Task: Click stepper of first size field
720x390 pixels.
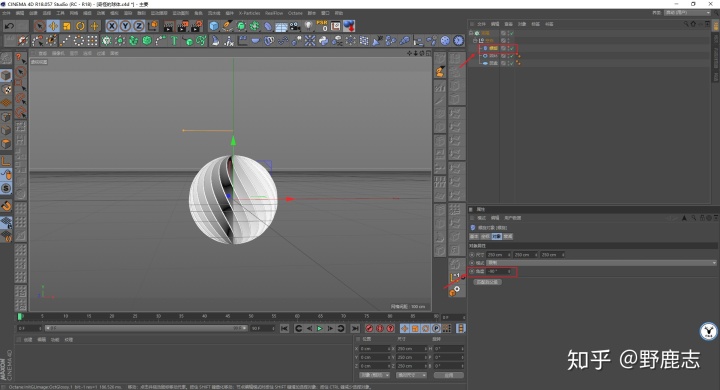Action: [509, 254]
